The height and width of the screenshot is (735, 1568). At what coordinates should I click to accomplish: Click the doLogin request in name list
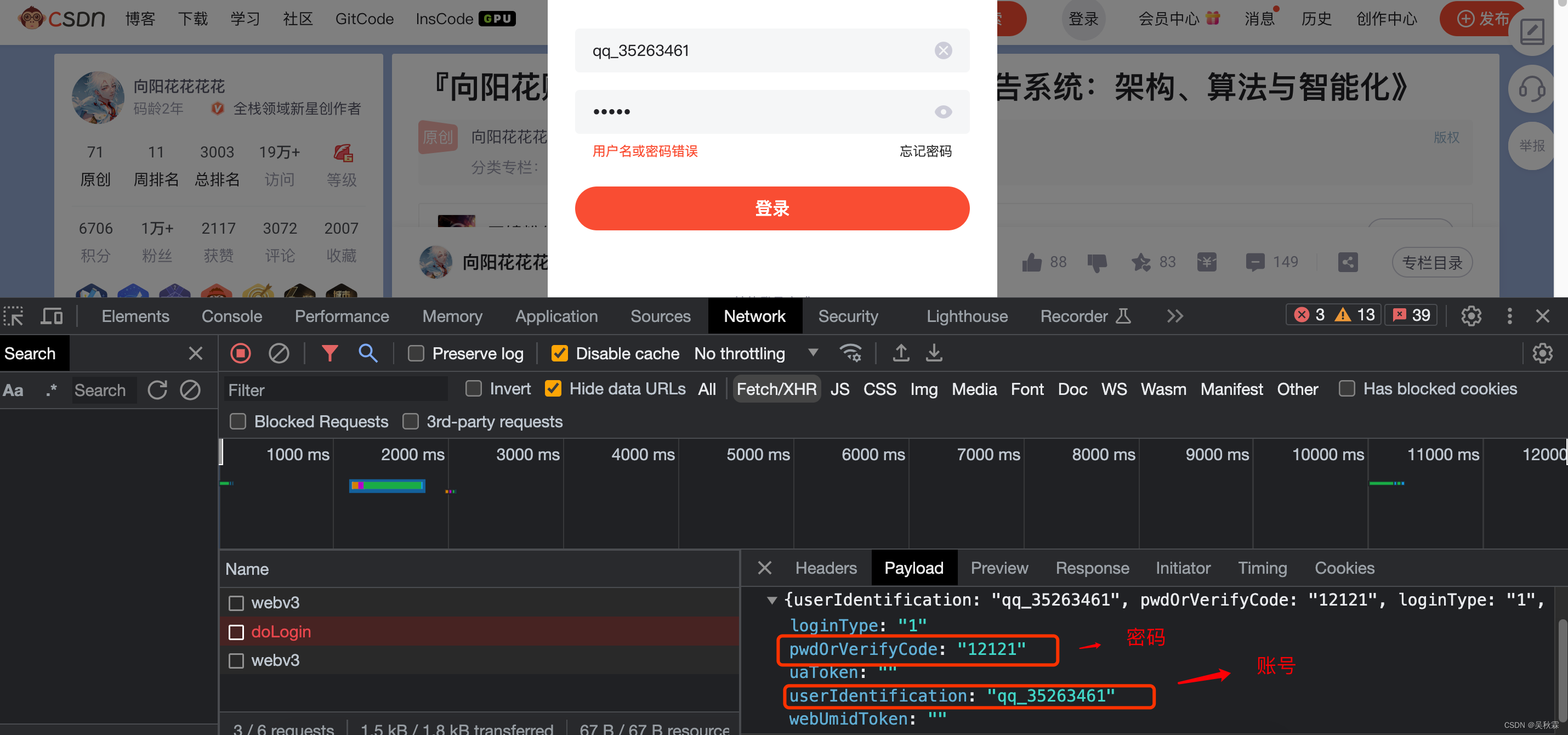[x=279, y=630]
